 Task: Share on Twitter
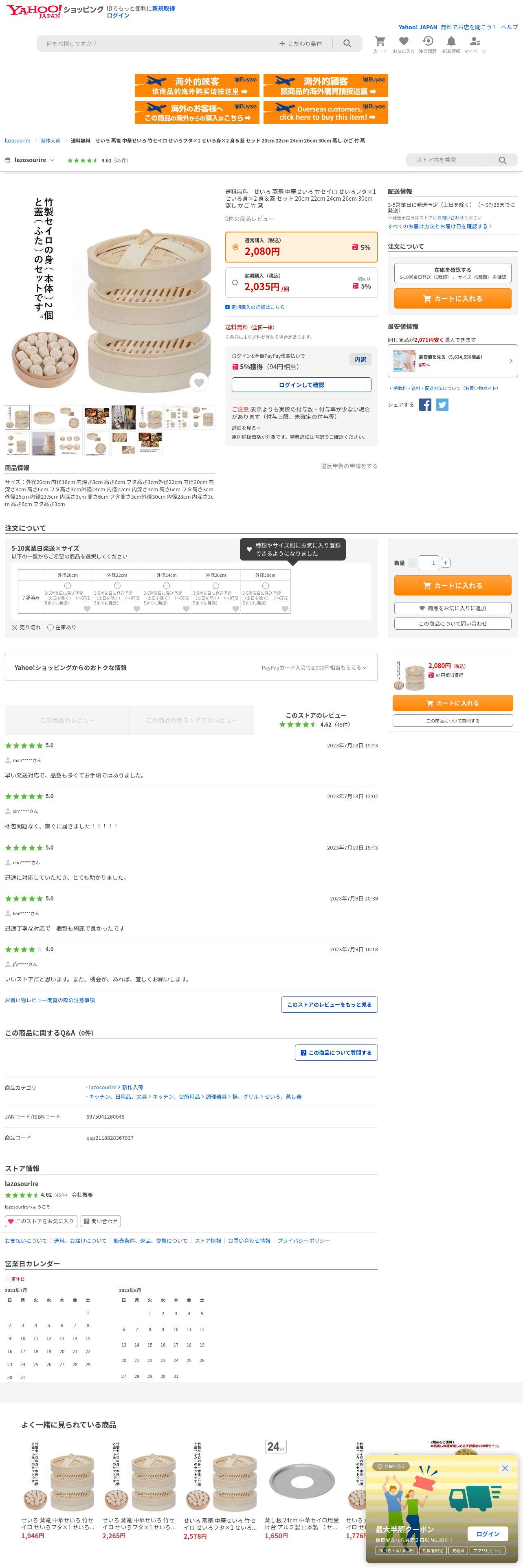pyautogui.click(x=442, y=405)
